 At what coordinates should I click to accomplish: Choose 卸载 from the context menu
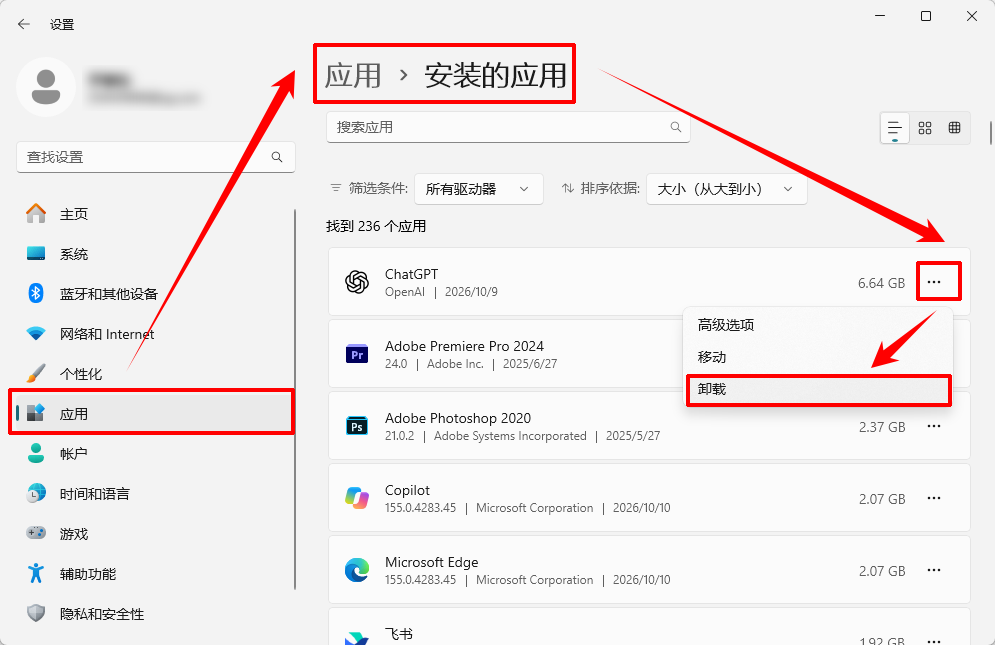point(819,389)
